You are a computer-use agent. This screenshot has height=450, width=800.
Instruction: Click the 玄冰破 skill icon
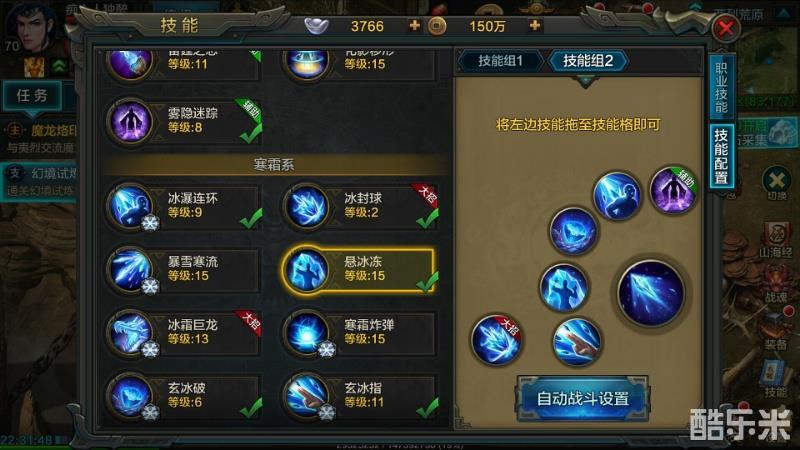pos(131,396)
